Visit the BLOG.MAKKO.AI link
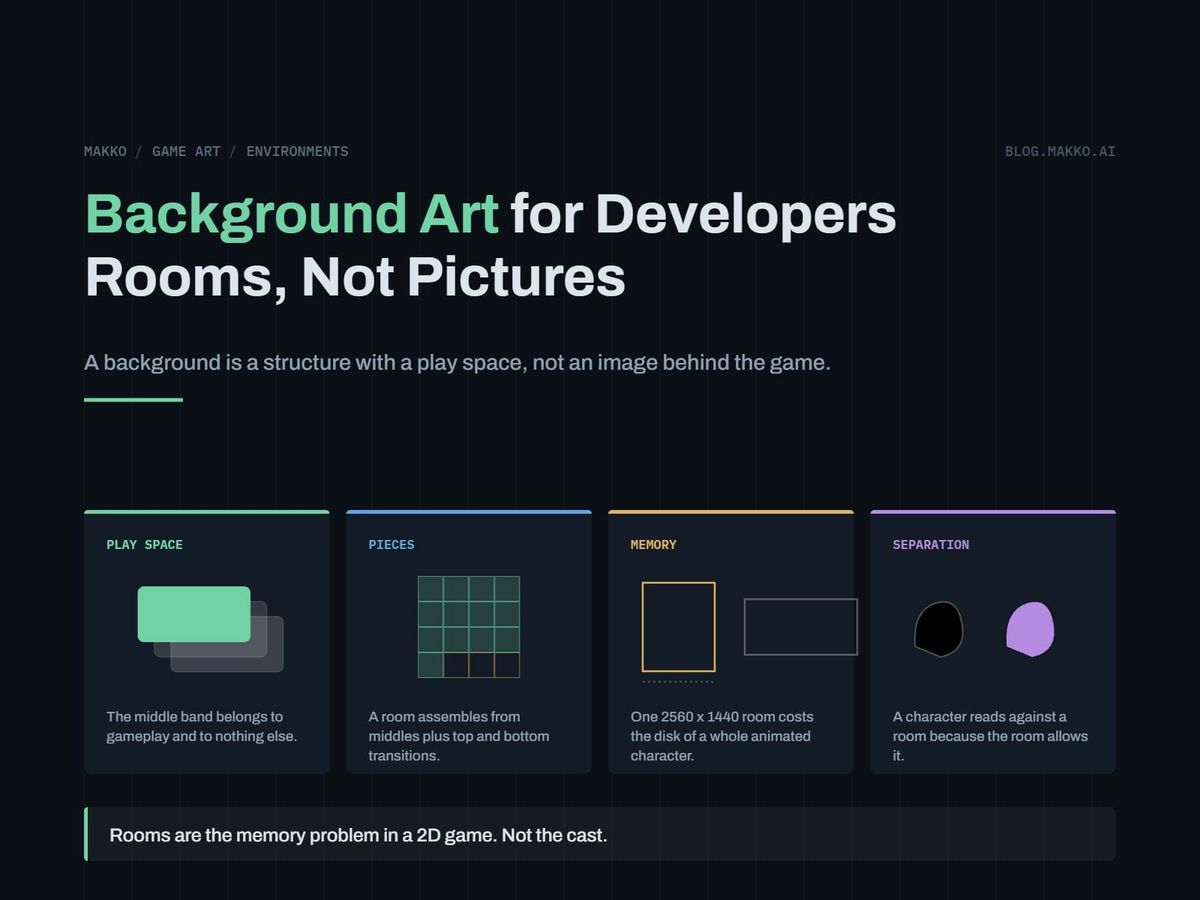1200x900 pixels. [1060, 151]
